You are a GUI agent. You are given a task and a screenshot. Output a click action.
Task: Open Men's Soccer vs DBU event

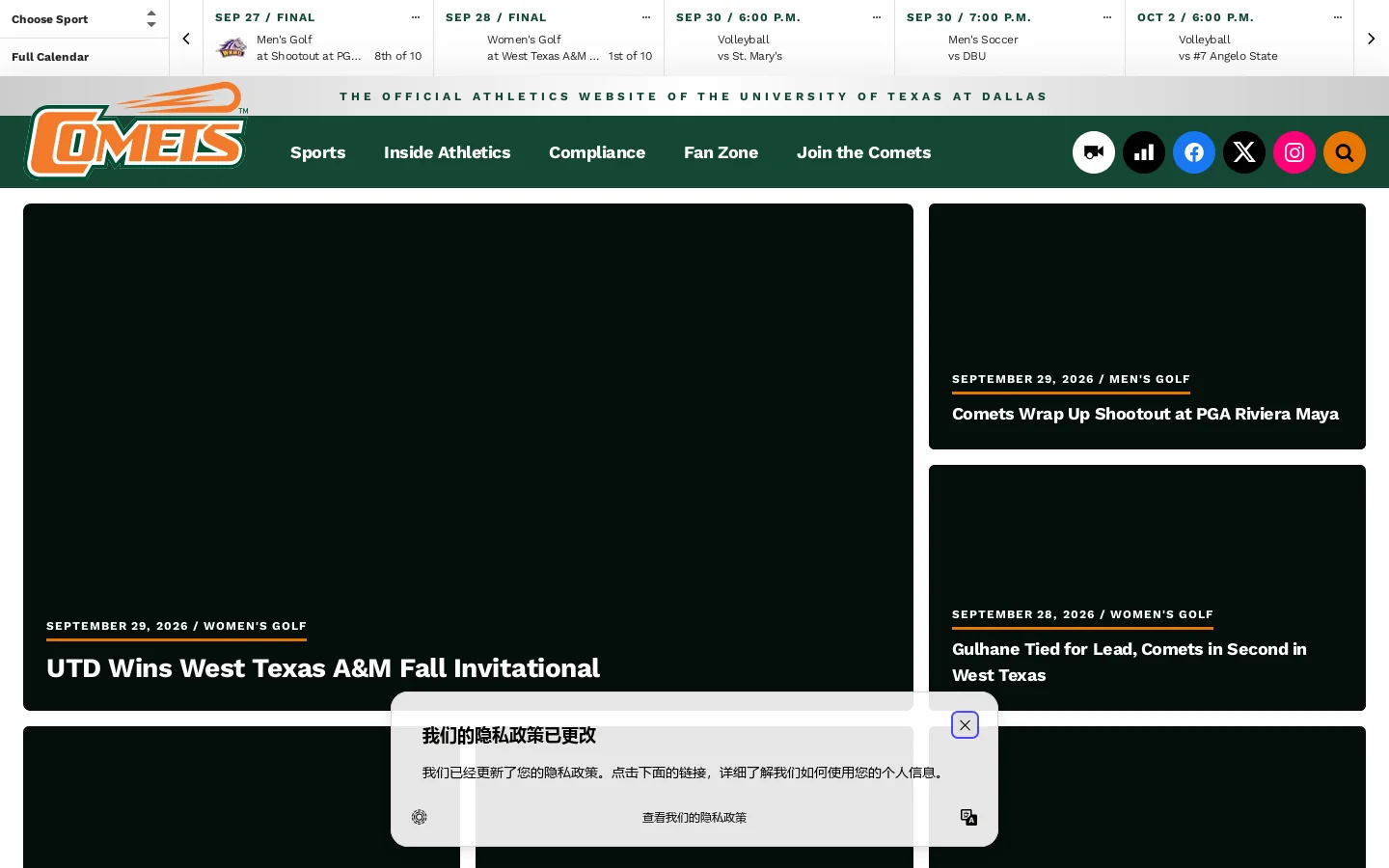pyautogui.click(x=1010, y=39)
